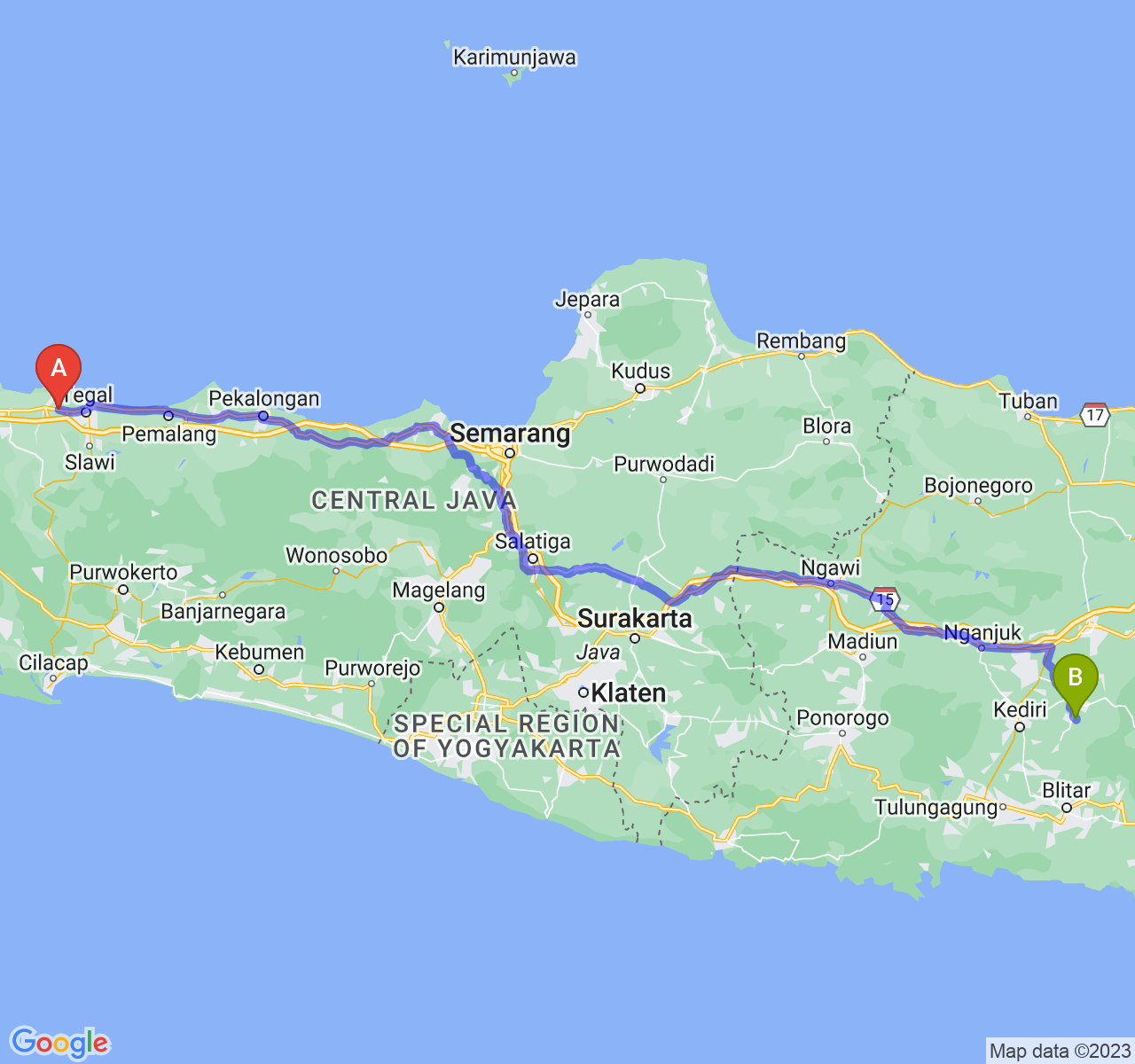The image size is (1135, 1064).
Task: Click the Wonosobo label
Action: pos(336,555)
